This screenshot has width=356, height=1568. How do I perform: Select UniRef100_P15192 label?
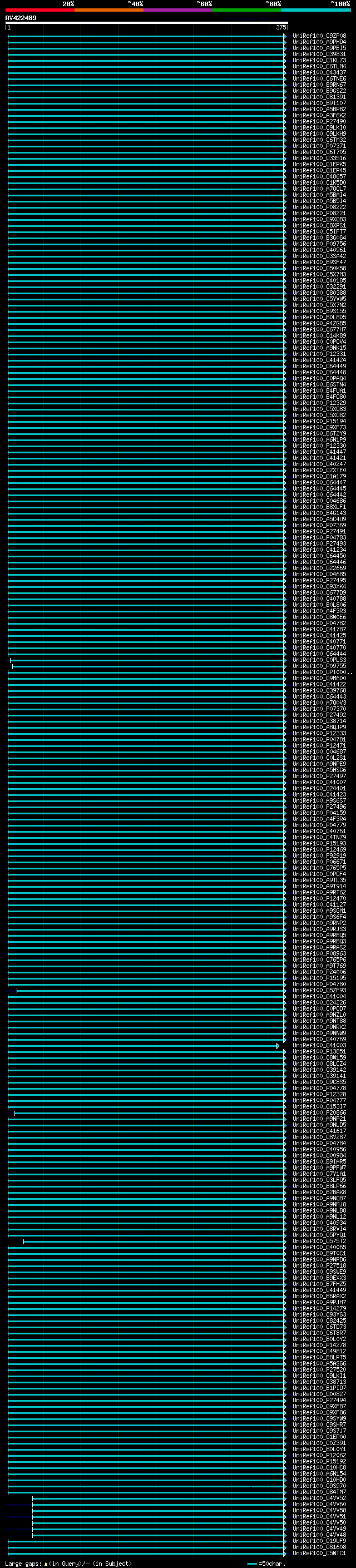tap(319, 1461)
